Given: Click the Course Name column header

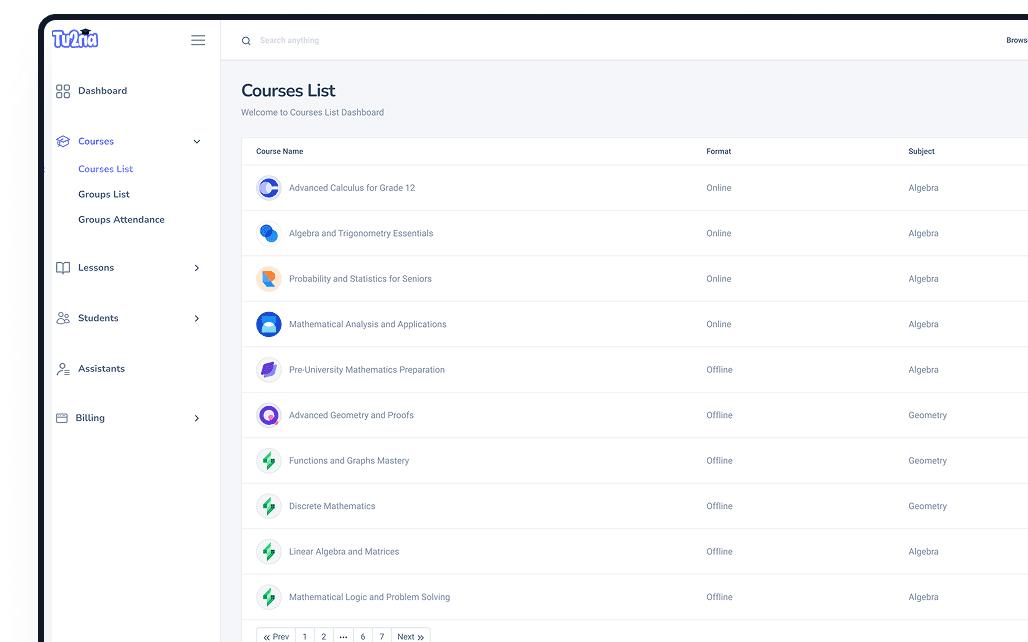Looking at the screenshot, I should coord(279,151).
